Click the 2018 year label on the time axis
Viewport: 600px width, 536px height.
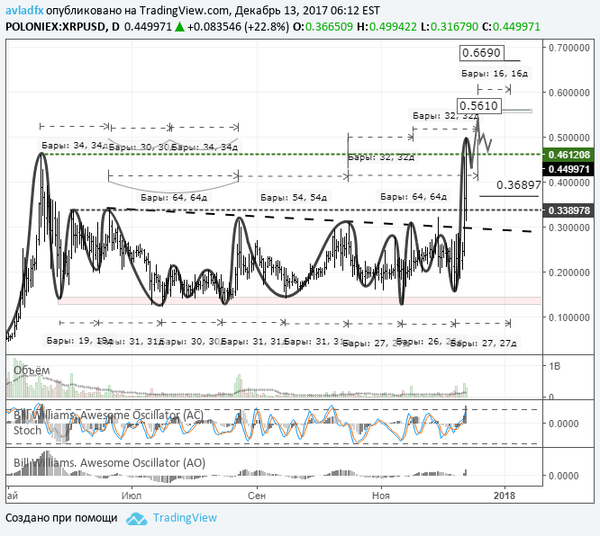(504, 496)
